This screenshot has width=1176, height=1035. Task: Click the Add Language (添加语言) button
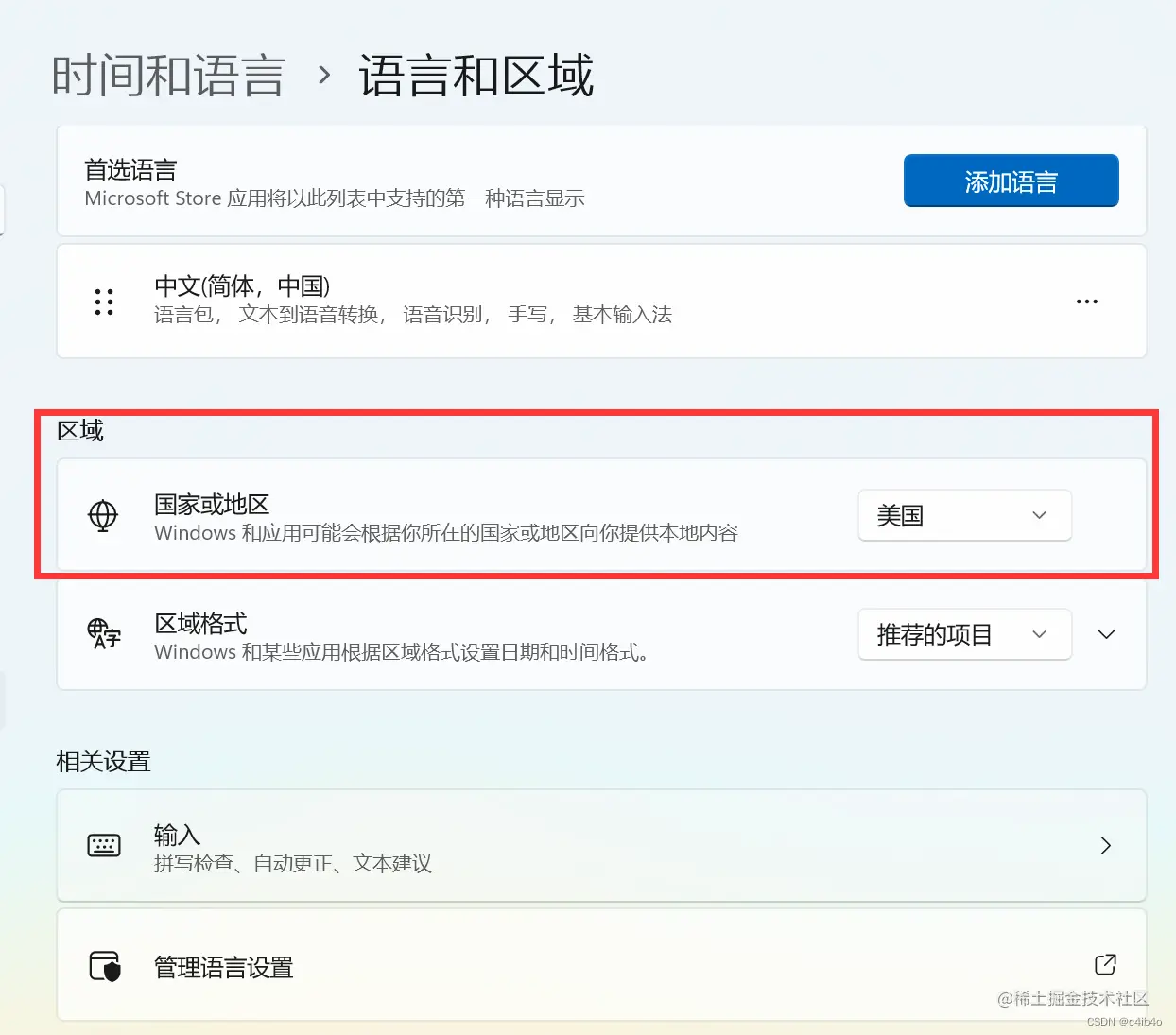point(1011,181)
